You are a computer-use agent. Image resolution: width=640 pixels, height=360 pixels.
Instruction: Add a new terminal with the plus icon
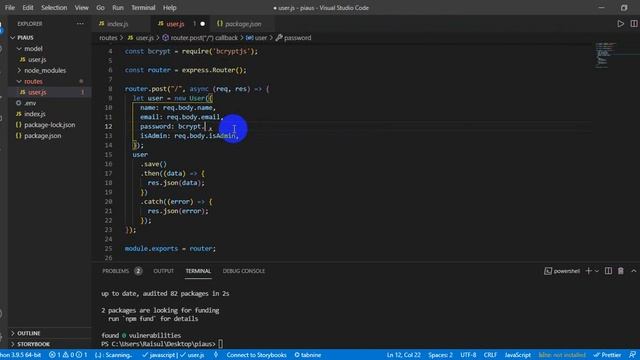(589, 271)
